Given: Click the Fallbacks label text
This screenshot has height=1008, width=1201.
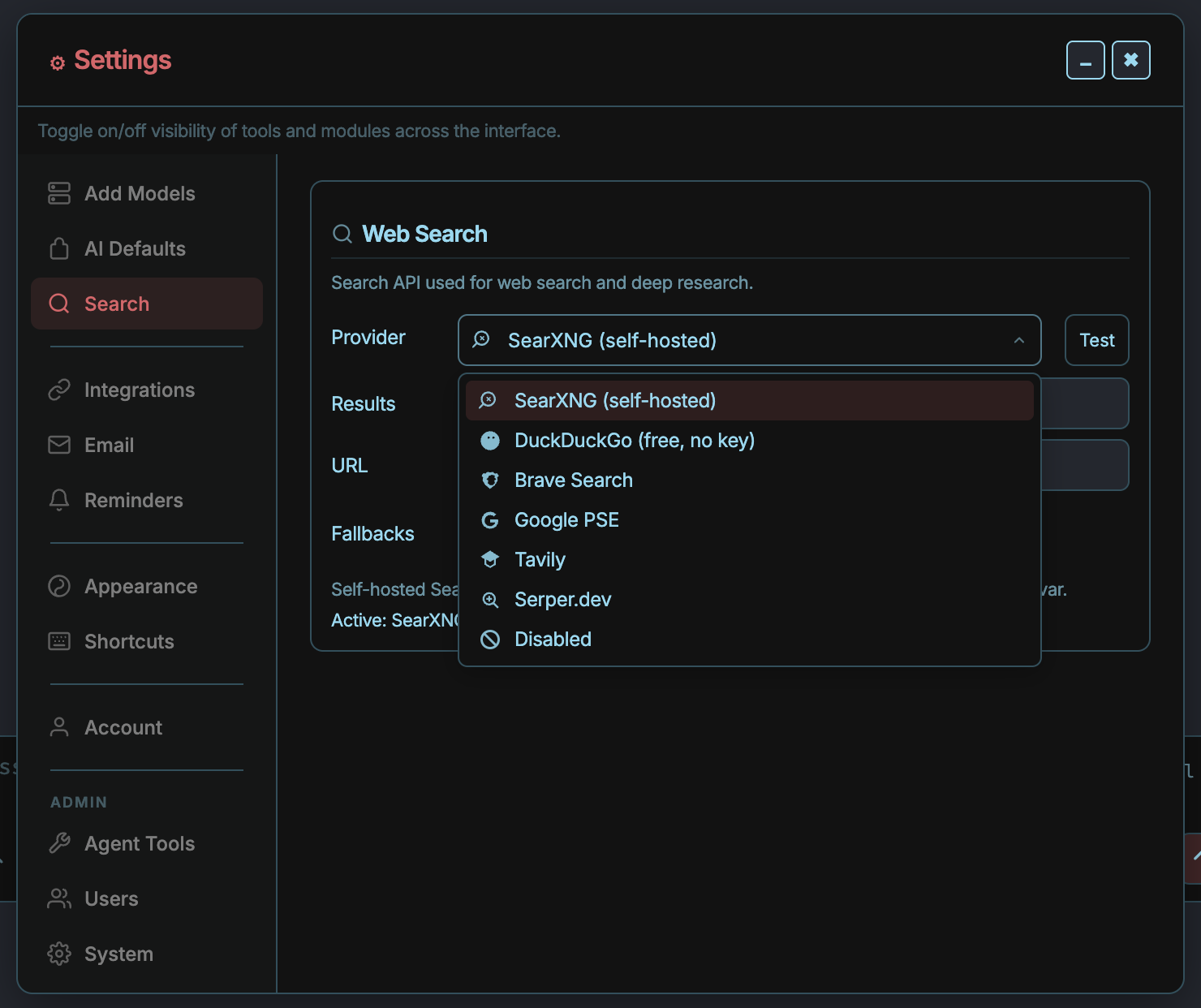Looking at the screenshot, I should click(372, 533).
